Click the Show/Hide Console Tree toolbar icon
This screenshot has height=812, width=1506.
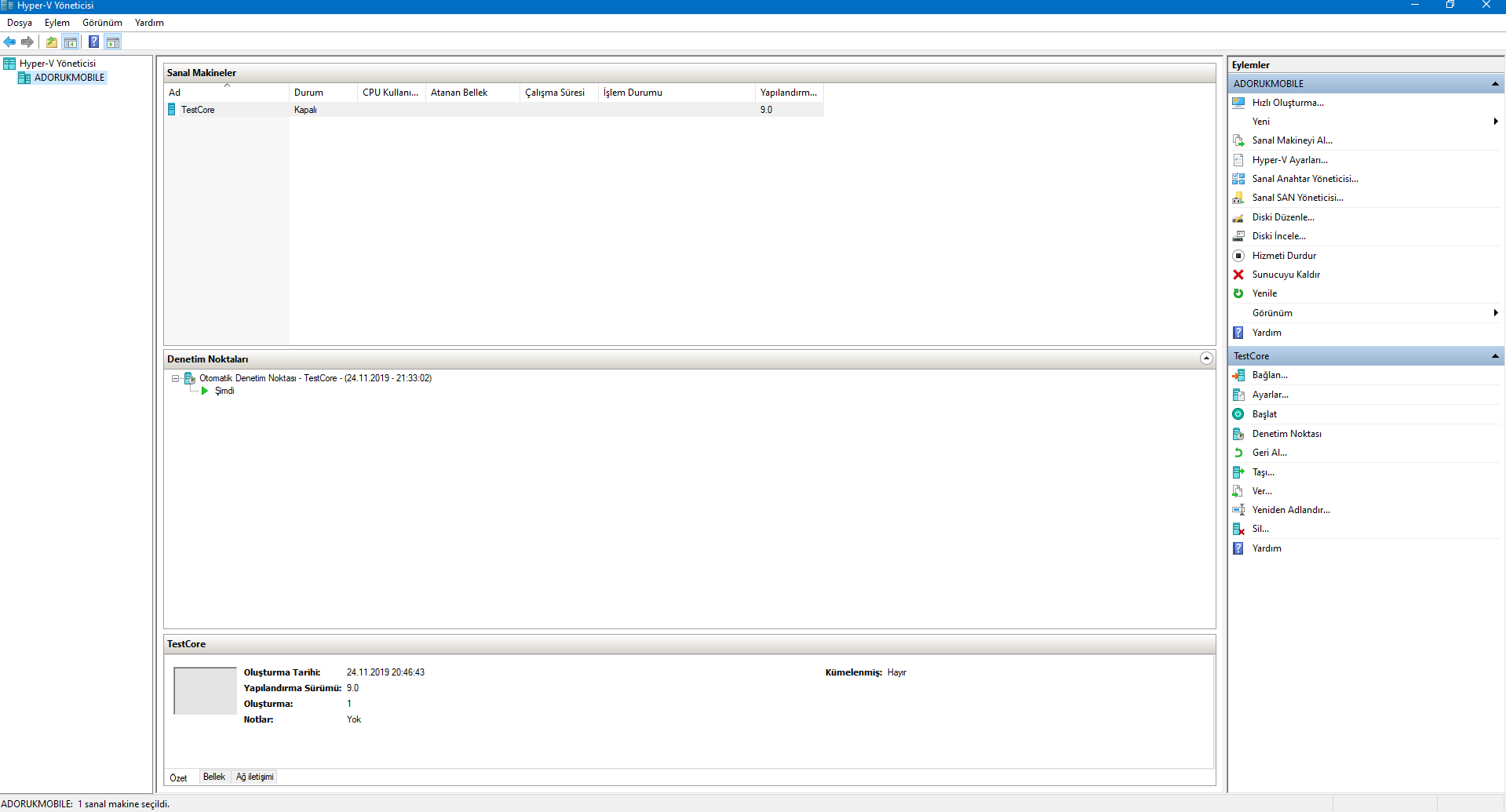coord(71,42)
